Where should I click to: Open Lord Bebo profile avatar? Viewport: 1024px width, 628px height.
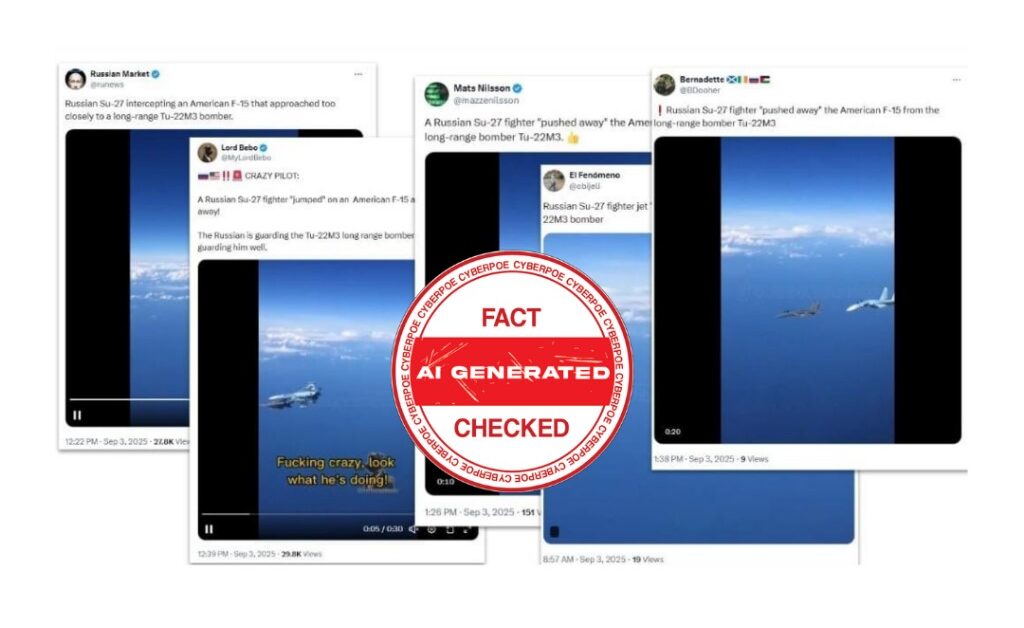(x=208, y=152)
